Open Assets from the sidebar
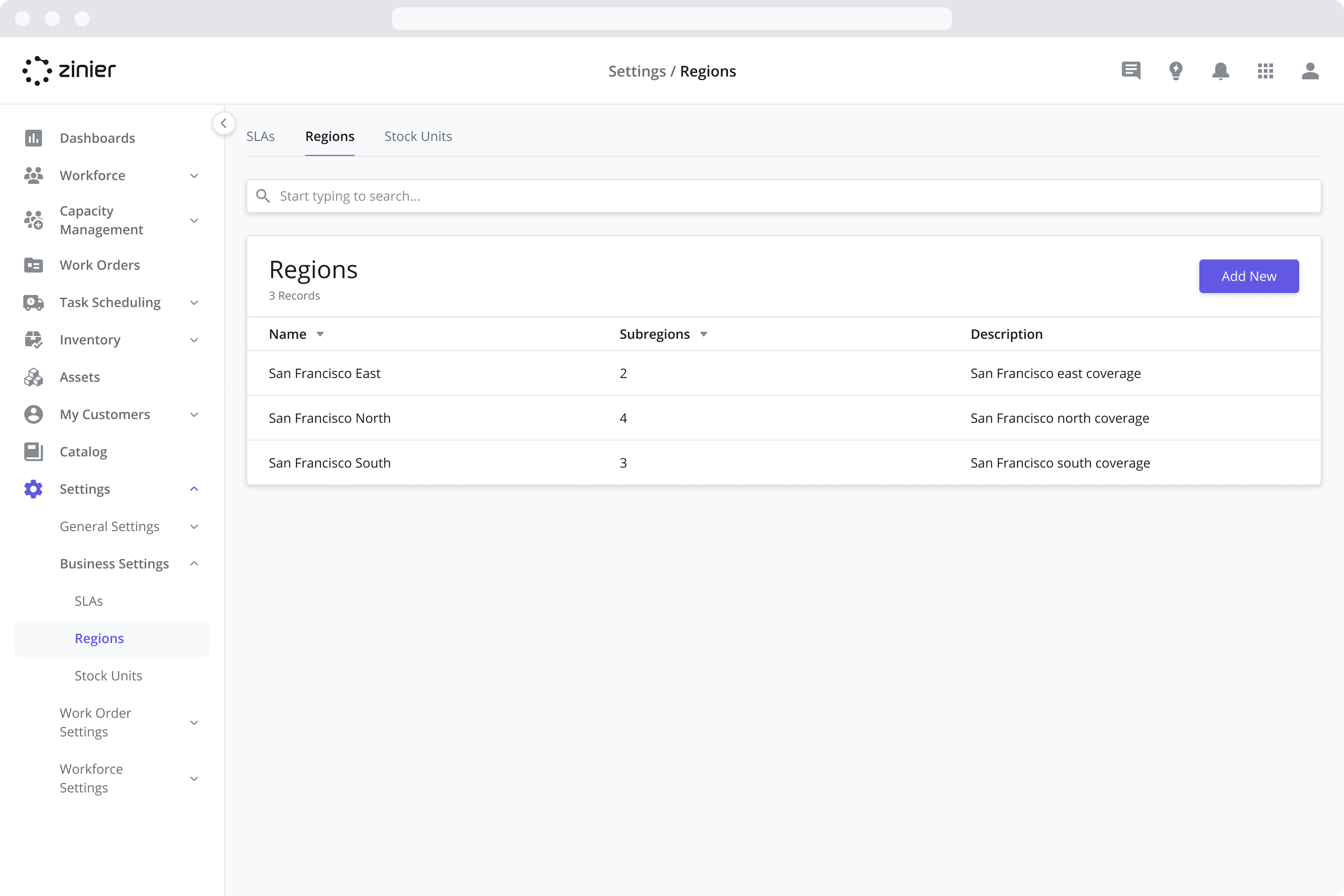This screenshot has width=1344, height=896. click(x=80, y=377)
